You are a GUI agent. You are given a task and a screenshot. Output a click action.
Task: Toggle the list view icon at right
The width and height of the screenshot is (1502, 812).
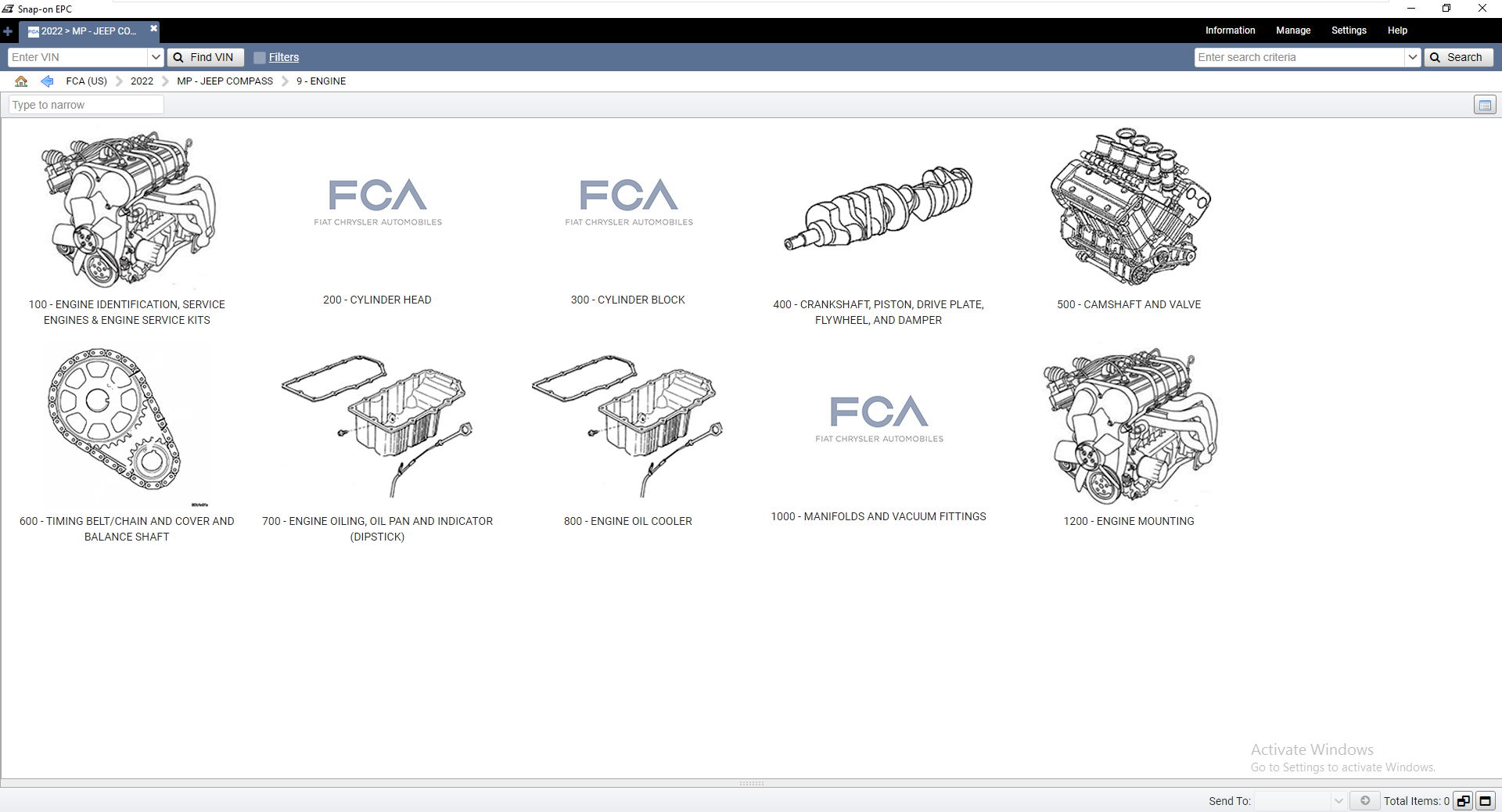click(1485, 105)
